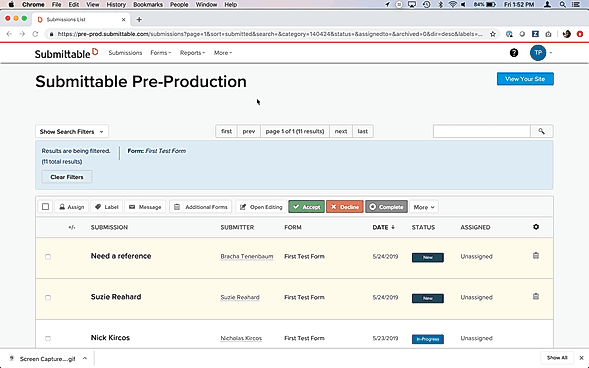This screenshot has width=589, height=368.
Task: Go to the next results page
Action: tap(341, 131)
